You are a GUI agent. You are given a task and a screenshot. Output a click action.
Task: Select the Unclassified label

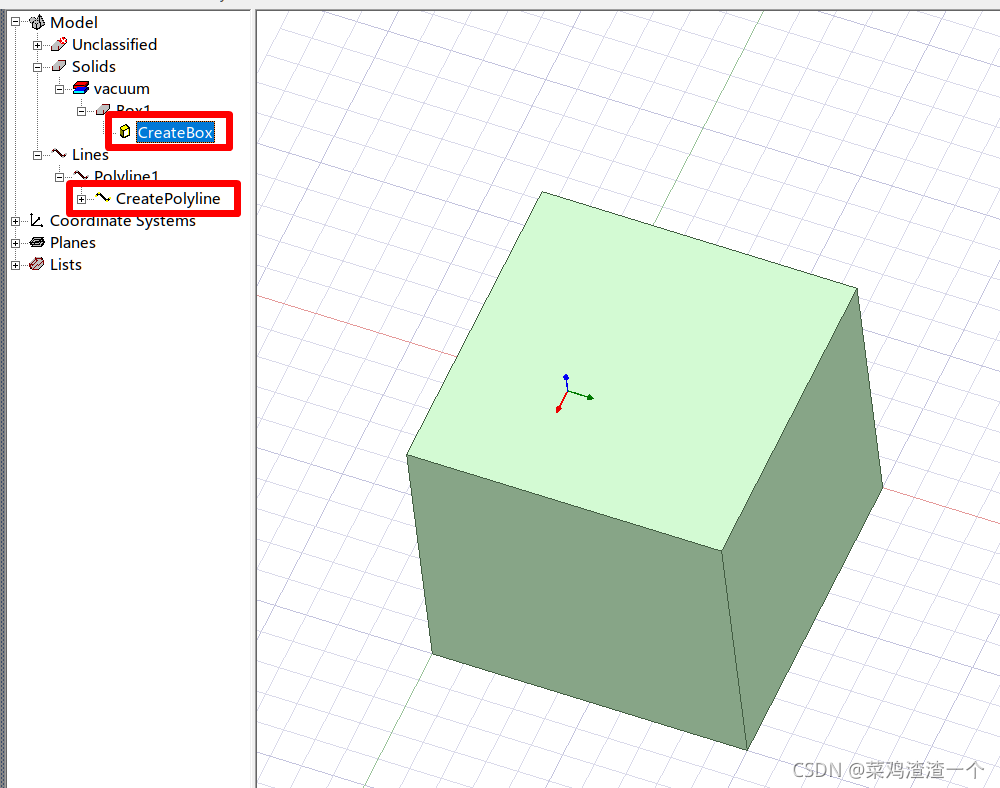click(114, 45)
